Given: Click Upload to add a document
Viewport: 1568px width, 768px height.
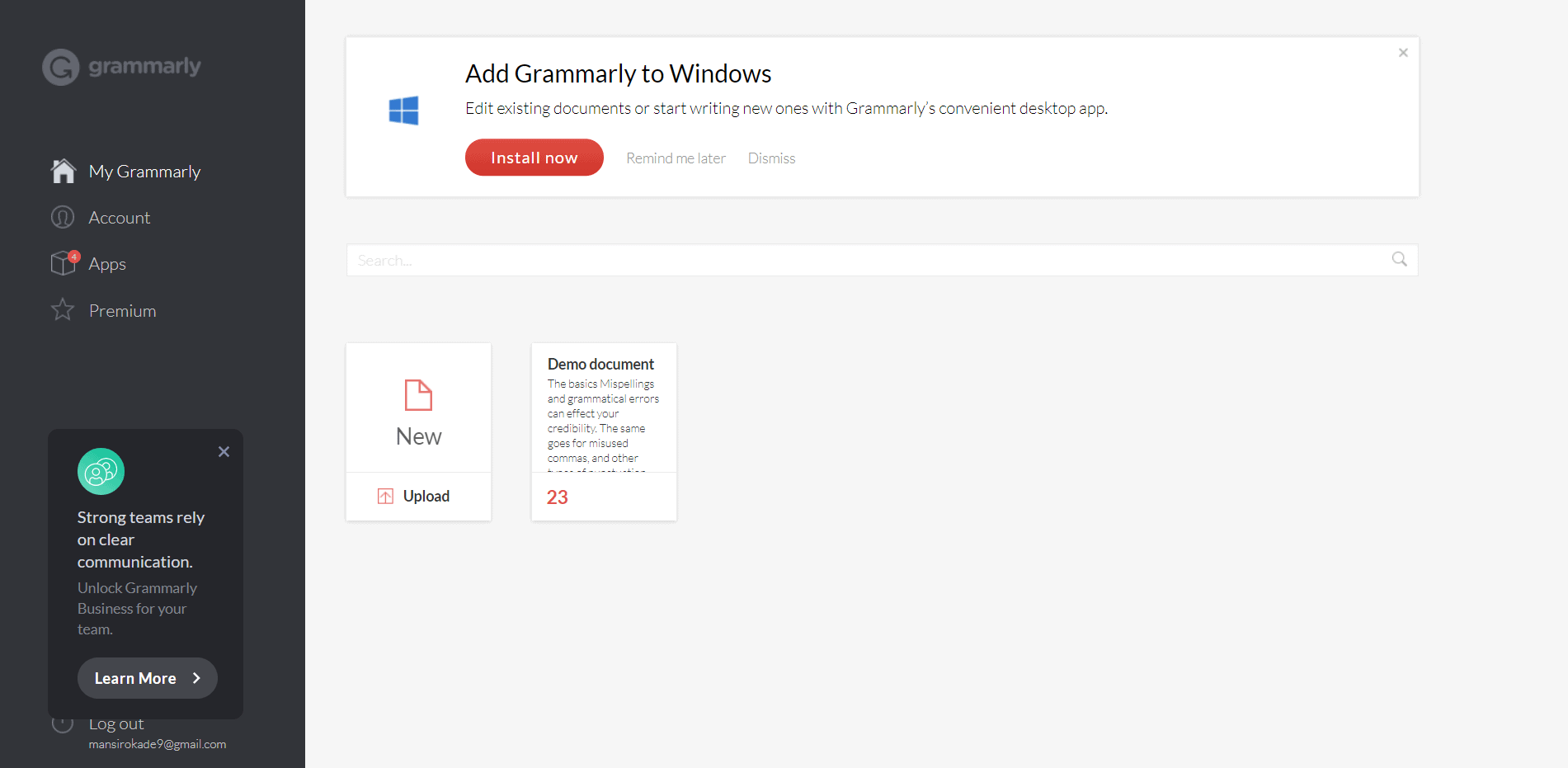Looking at the screenshot, I should point(418,496).
